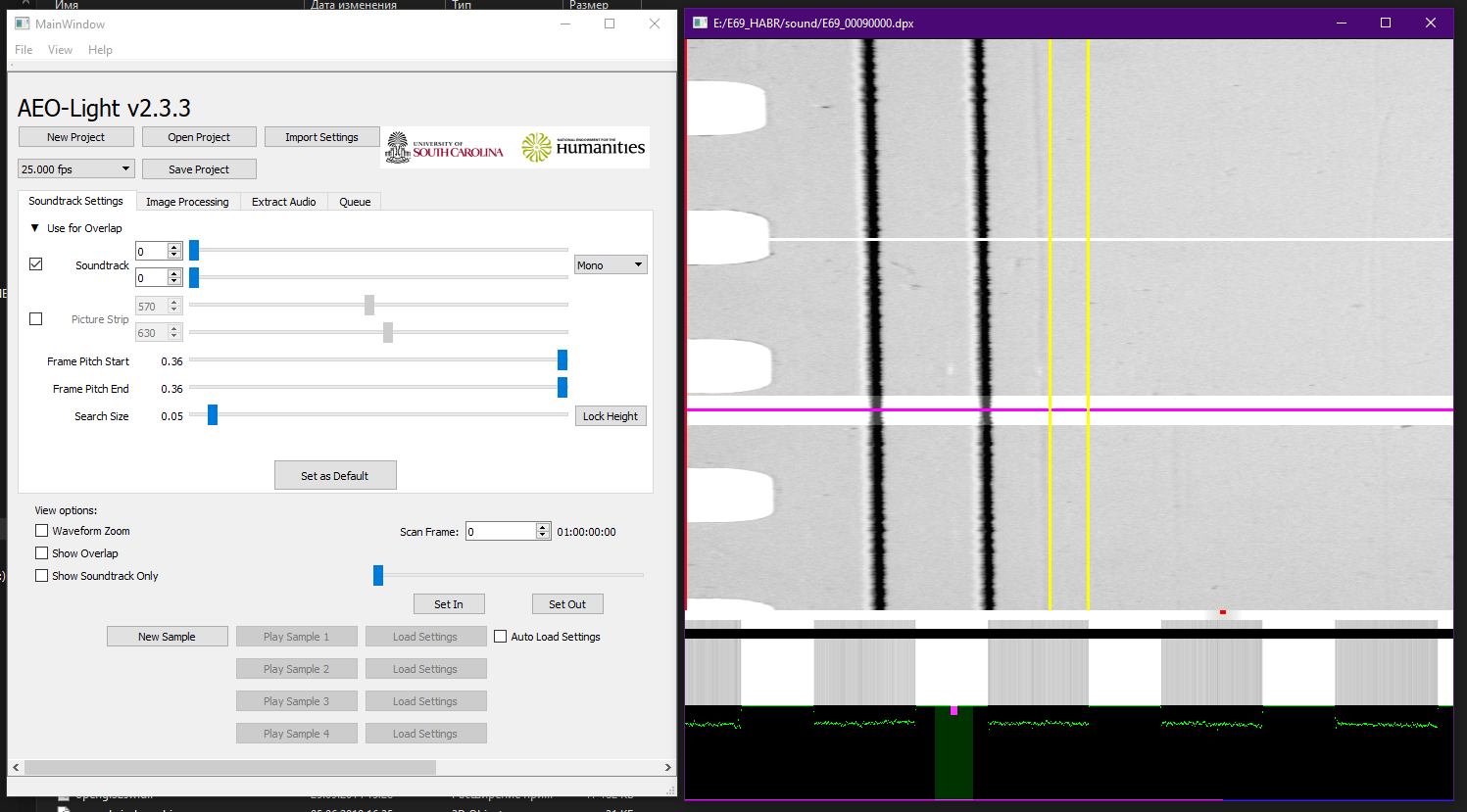Click the Humanities endowment logo

(x=583, y=148)
